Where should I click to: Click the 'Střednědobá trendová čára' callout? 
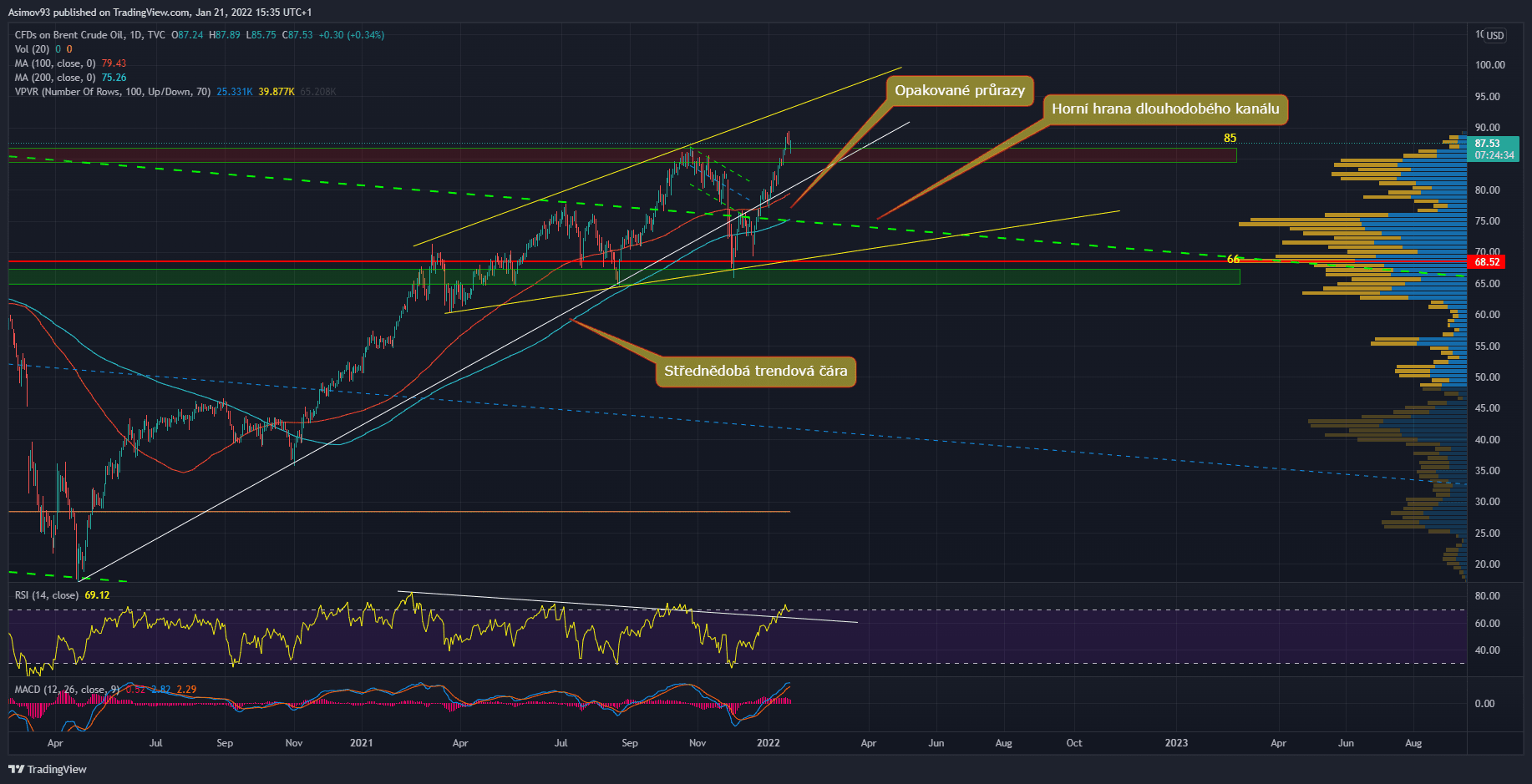(755, 371)
